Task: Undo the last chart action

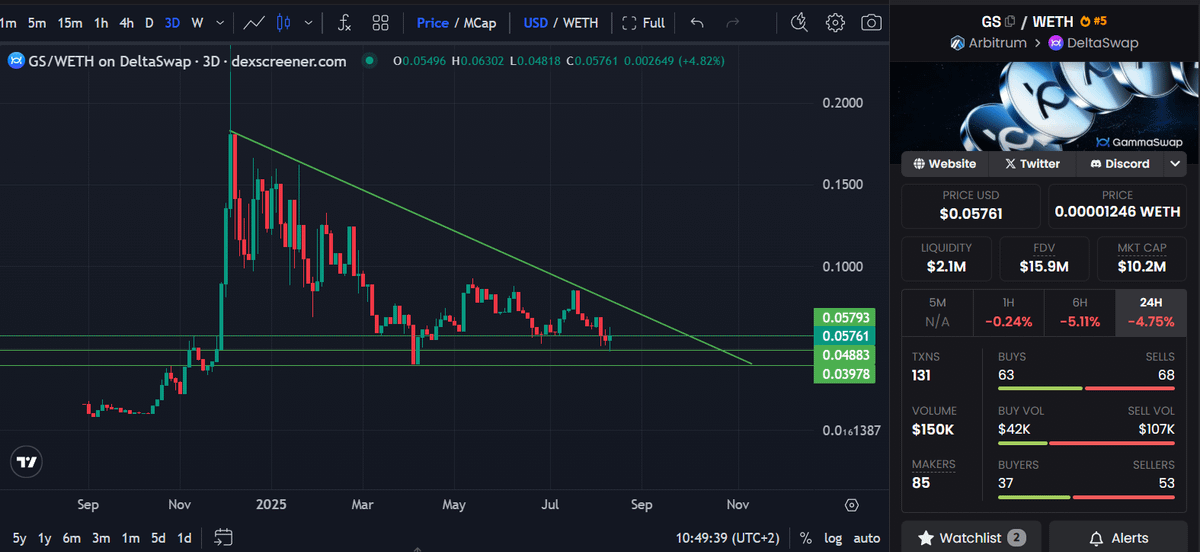Action: tap(697, 22)
